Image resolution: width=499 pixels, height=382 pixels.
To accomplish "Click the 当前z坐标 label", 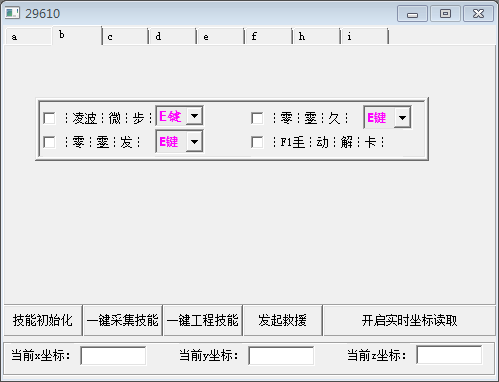I will coord(377,355).
